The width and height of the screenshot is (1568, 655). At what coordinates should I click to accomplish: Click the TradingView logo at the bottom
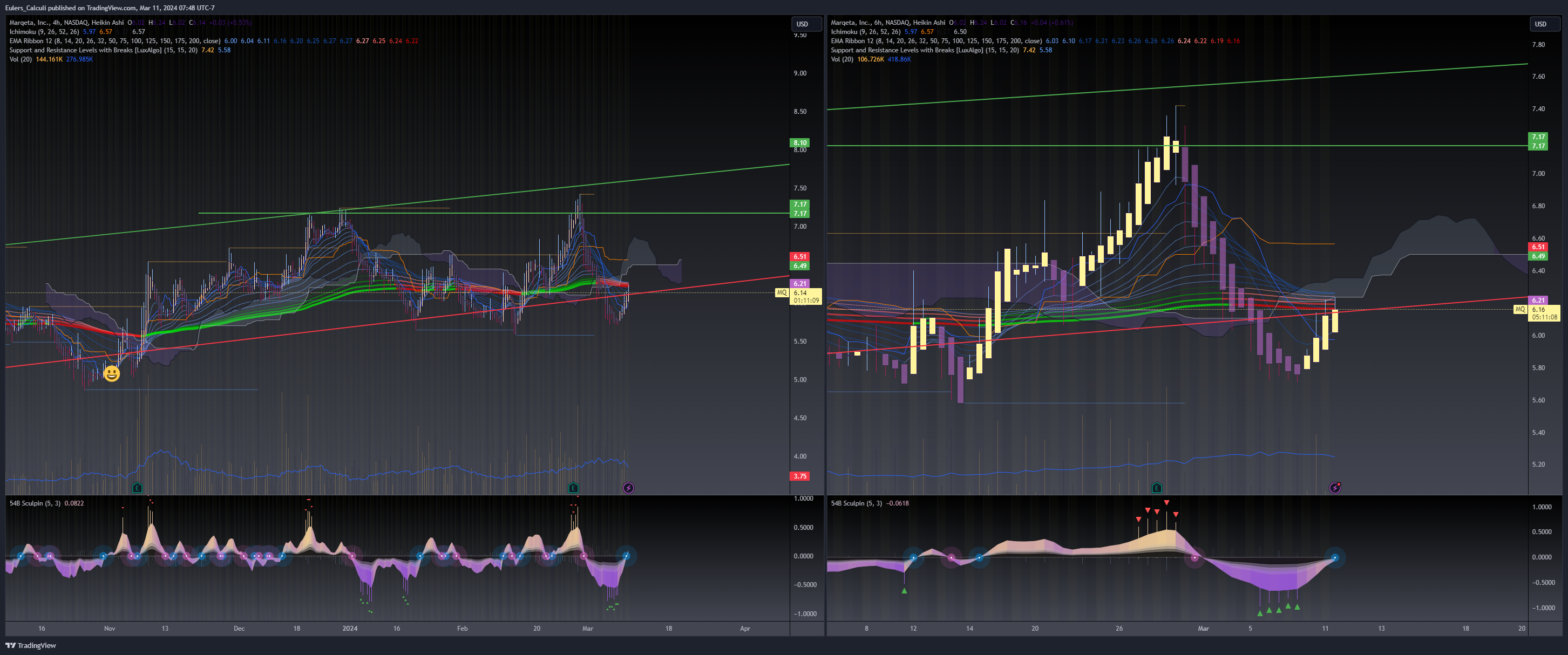point(30,645)
